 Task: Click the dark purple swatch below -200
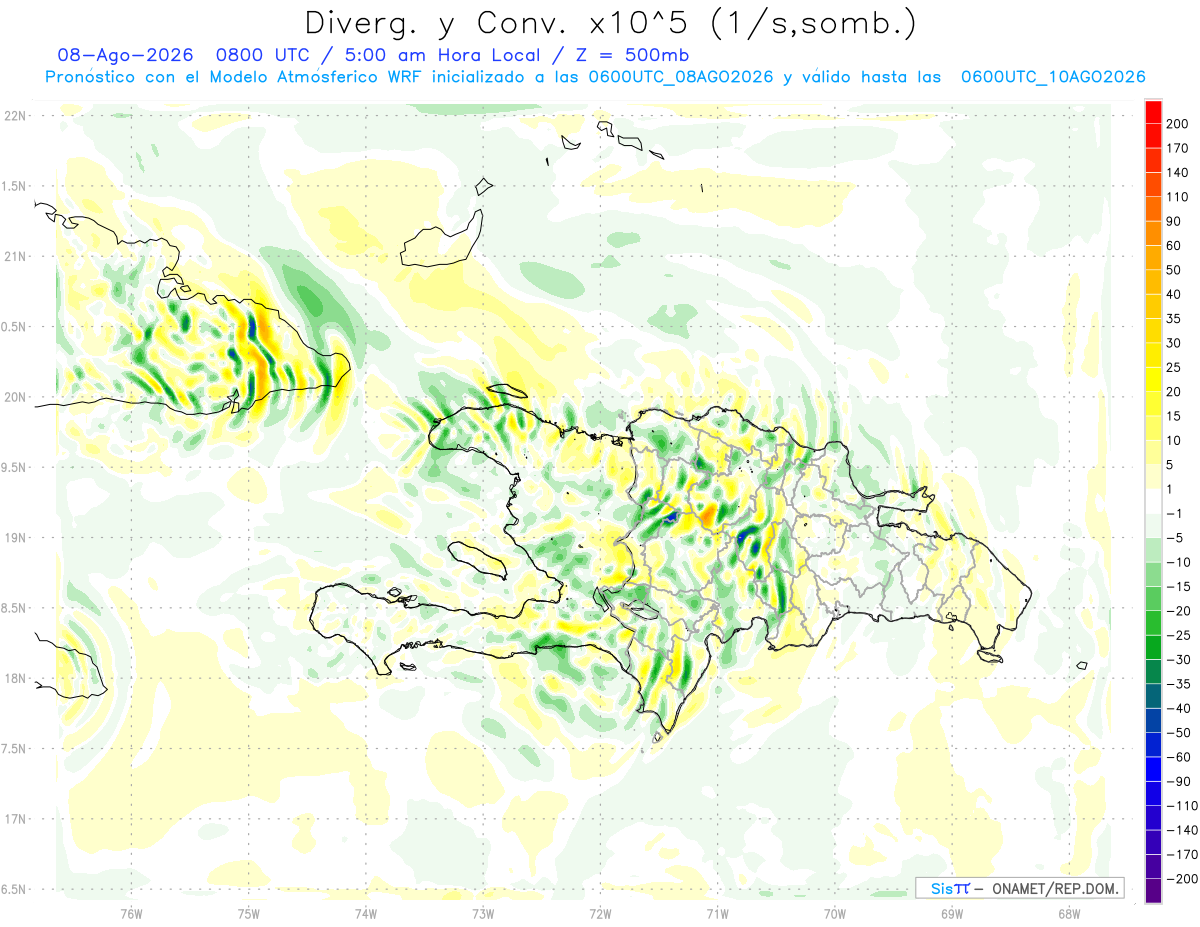click(1153, 891)
